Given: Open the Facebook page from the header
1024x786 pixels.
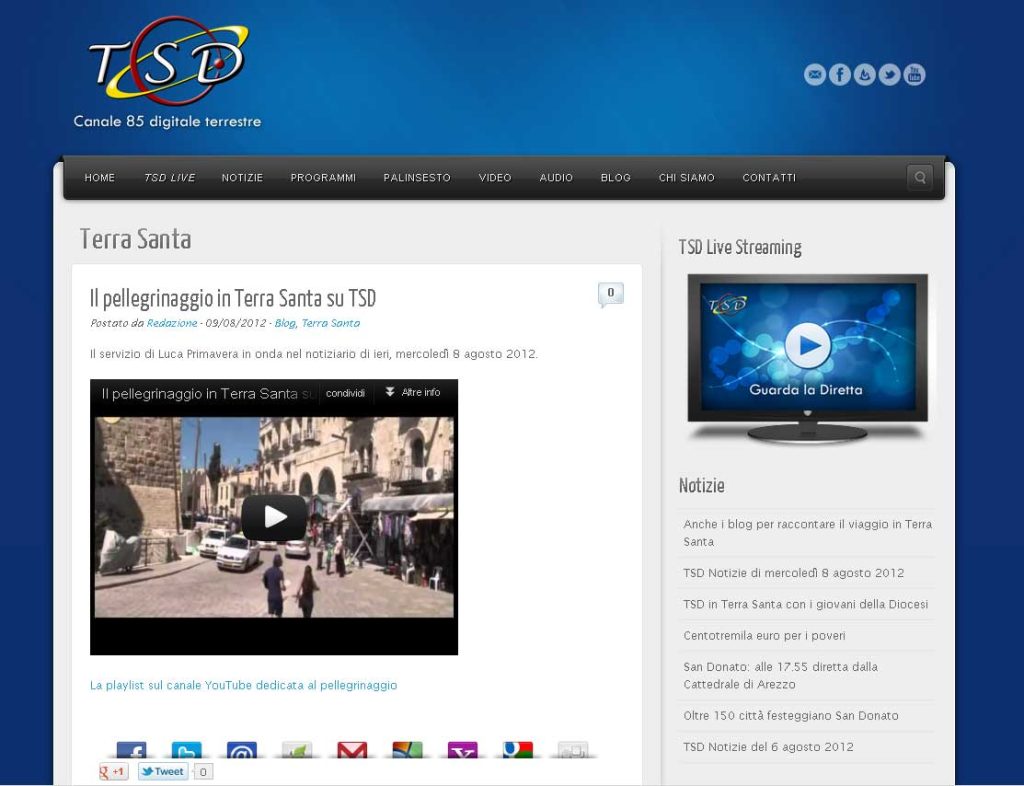Looking at the screenshot, I should pos(840,74).
